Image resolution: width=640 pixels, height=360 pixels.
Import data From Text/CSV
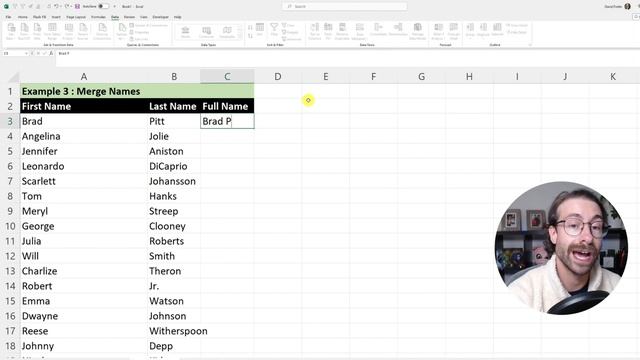point(24,31)
